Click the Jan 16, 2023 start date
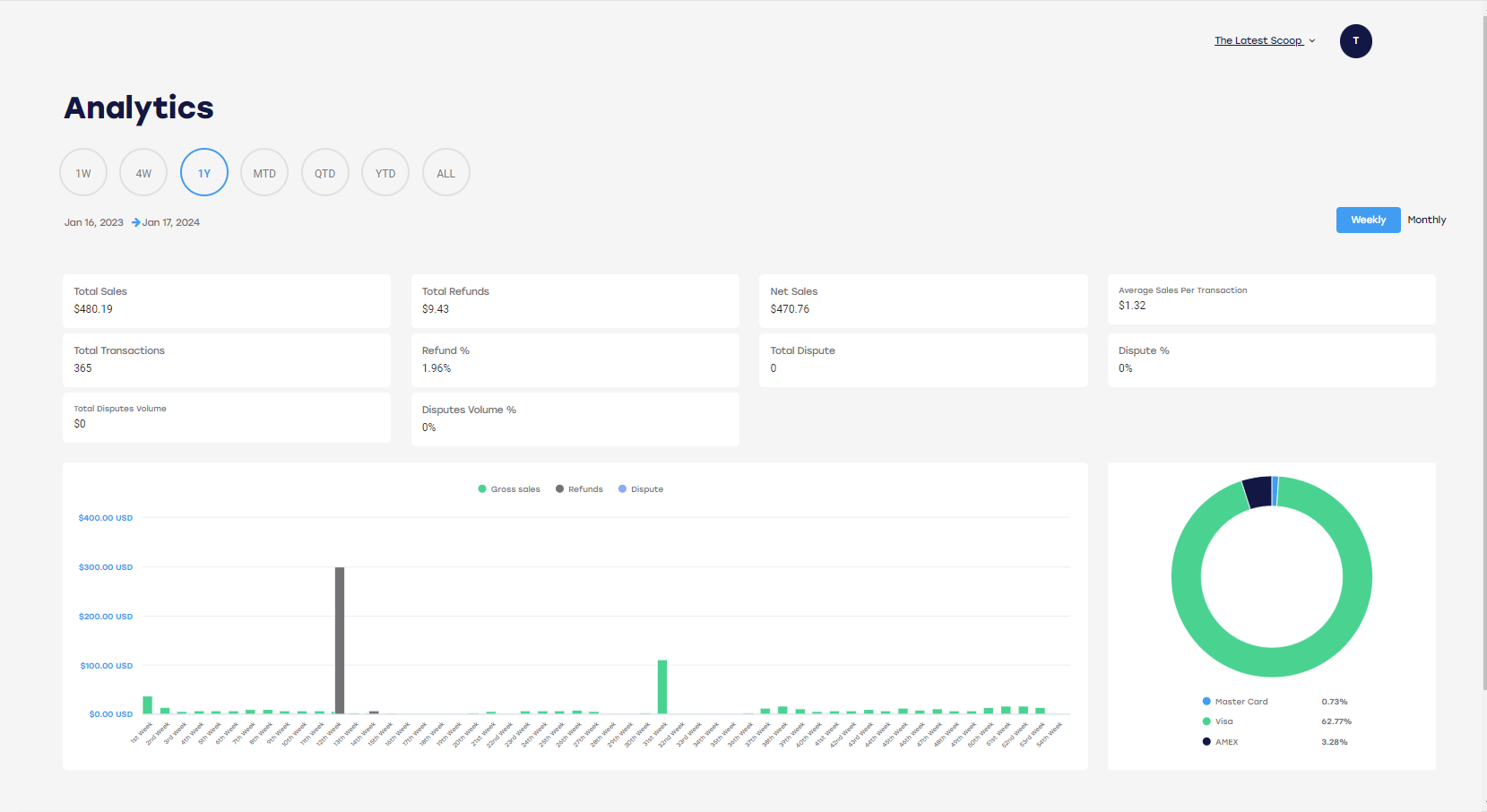This screenshot has width=1487, height=812. pyautogui.click(x=93, y=222)
